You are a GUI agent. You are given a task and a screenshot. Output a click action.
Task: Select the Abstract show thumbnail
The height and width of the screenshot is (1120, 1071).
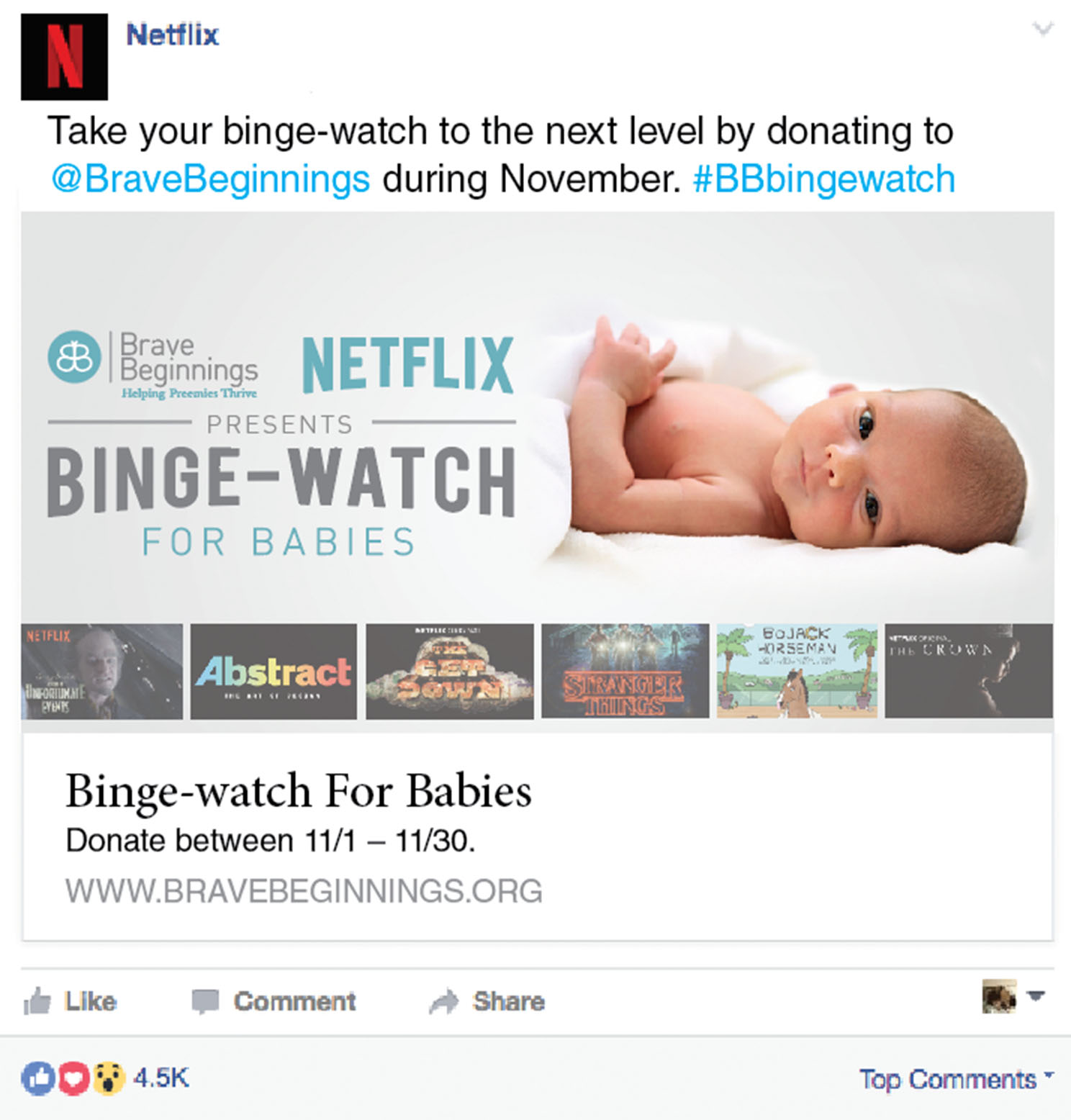pyautogui.click(x=274, y=671)
